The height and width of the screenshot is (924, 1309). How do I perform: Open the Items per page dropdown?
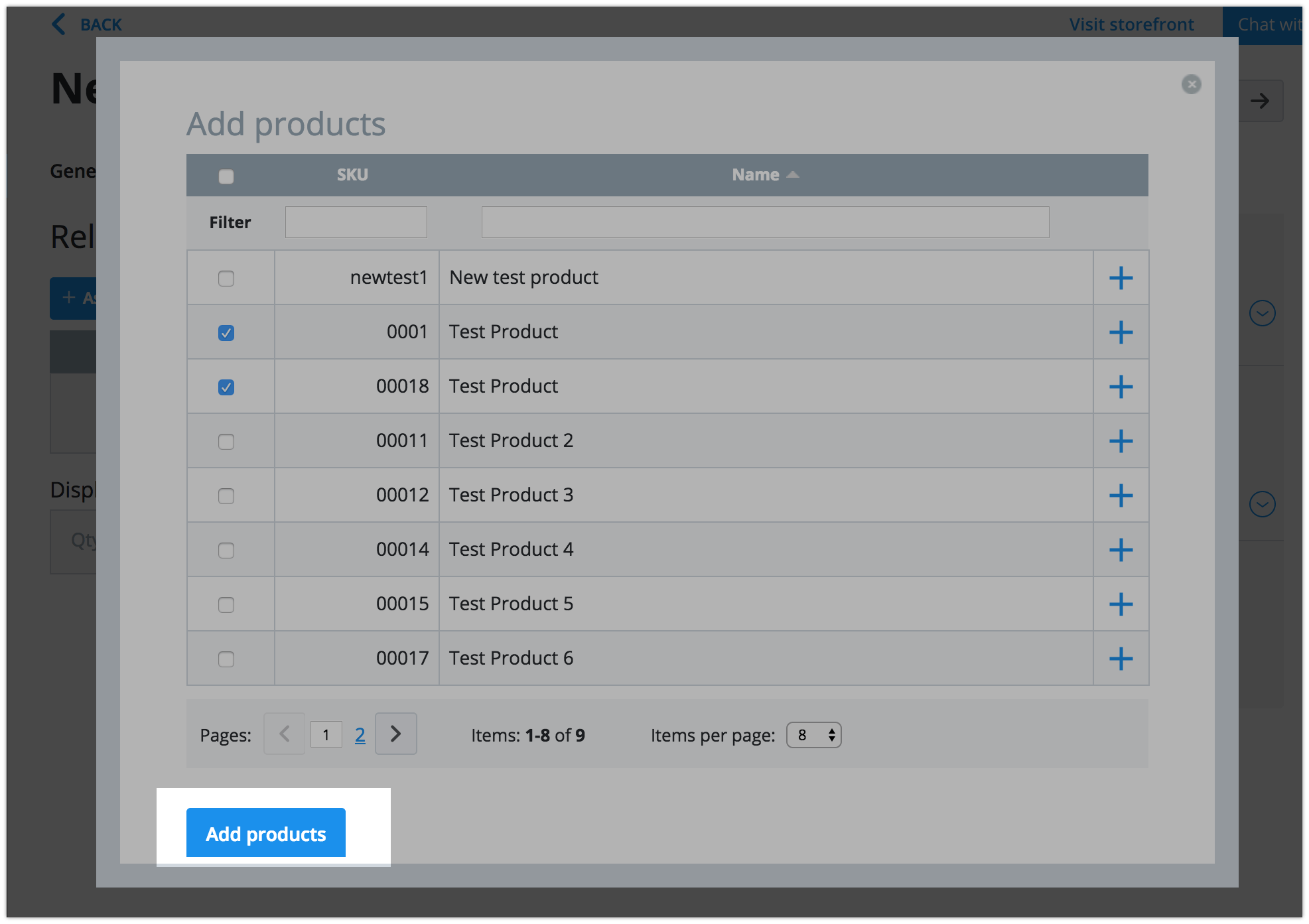(813, 735)
